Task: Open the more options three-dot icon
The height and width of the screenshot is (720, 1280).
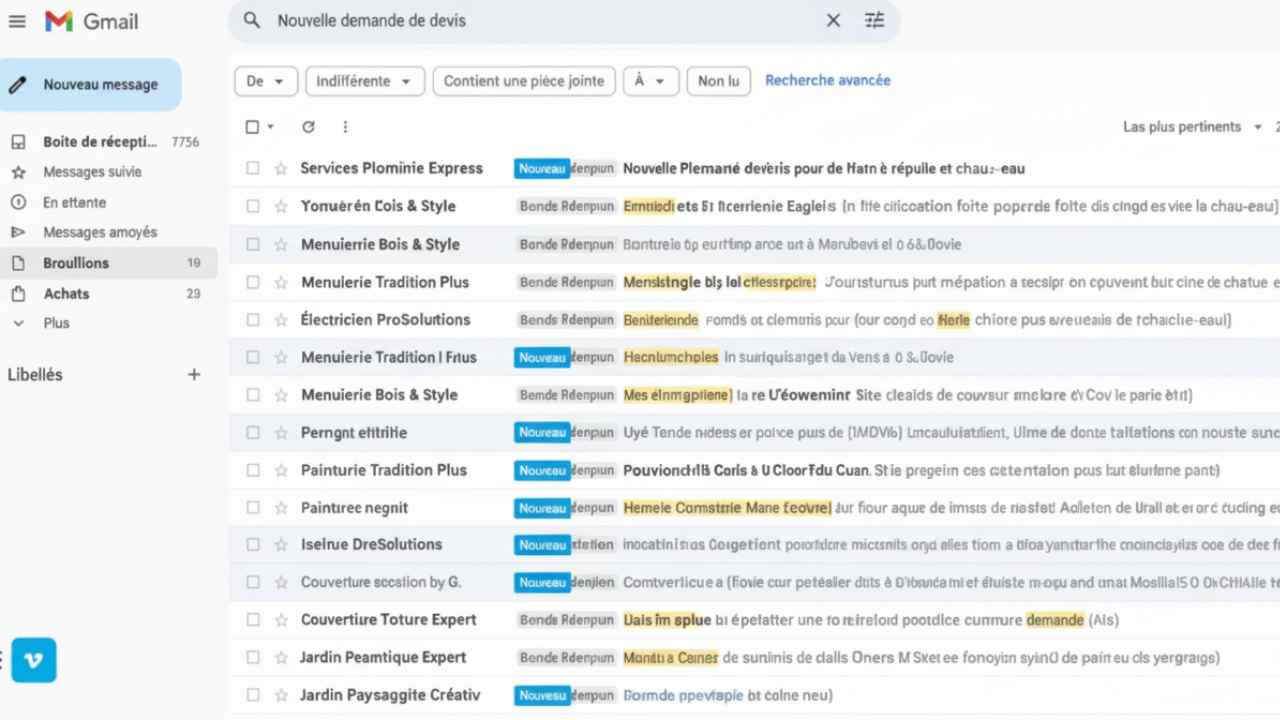Action: [345, 127]
